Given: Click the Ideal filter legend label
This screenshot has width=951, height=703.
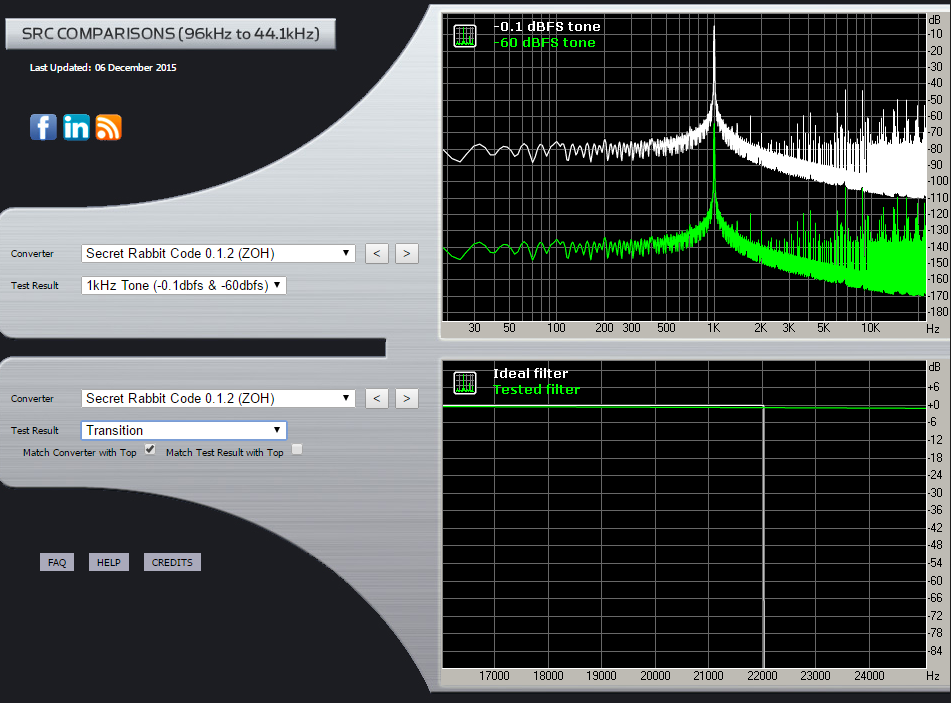Looking at the screenshot, I should click(x=531, y=374).
